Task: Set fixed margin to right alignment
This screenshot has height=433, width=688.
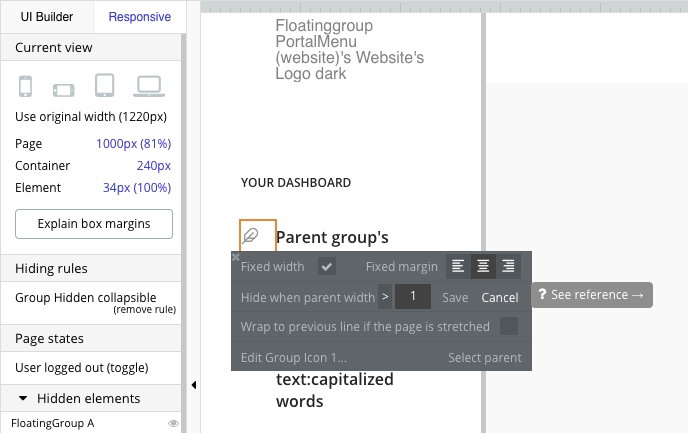Action: pyautogui.click(x=508, y=266)
